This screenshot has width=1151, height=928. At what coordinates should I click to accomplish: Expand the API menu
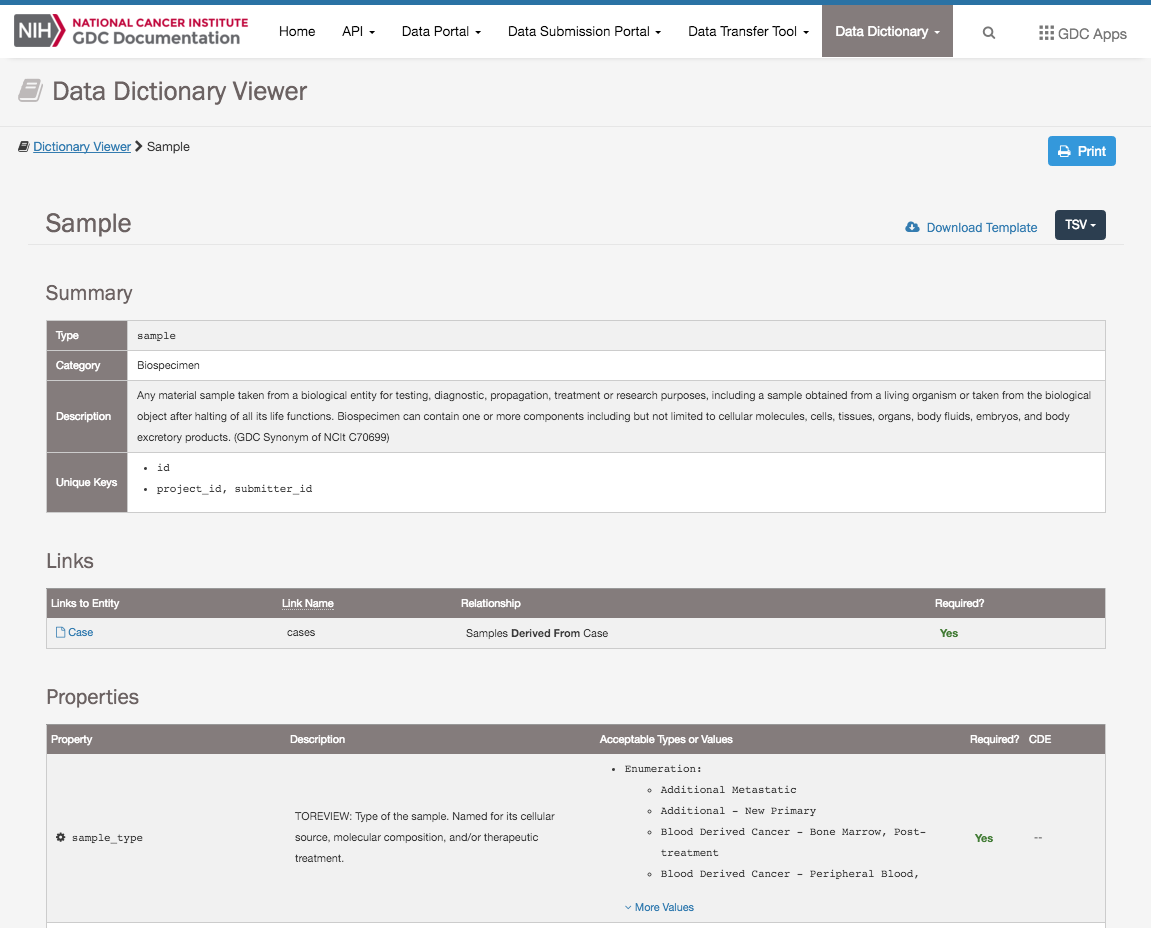358,32
